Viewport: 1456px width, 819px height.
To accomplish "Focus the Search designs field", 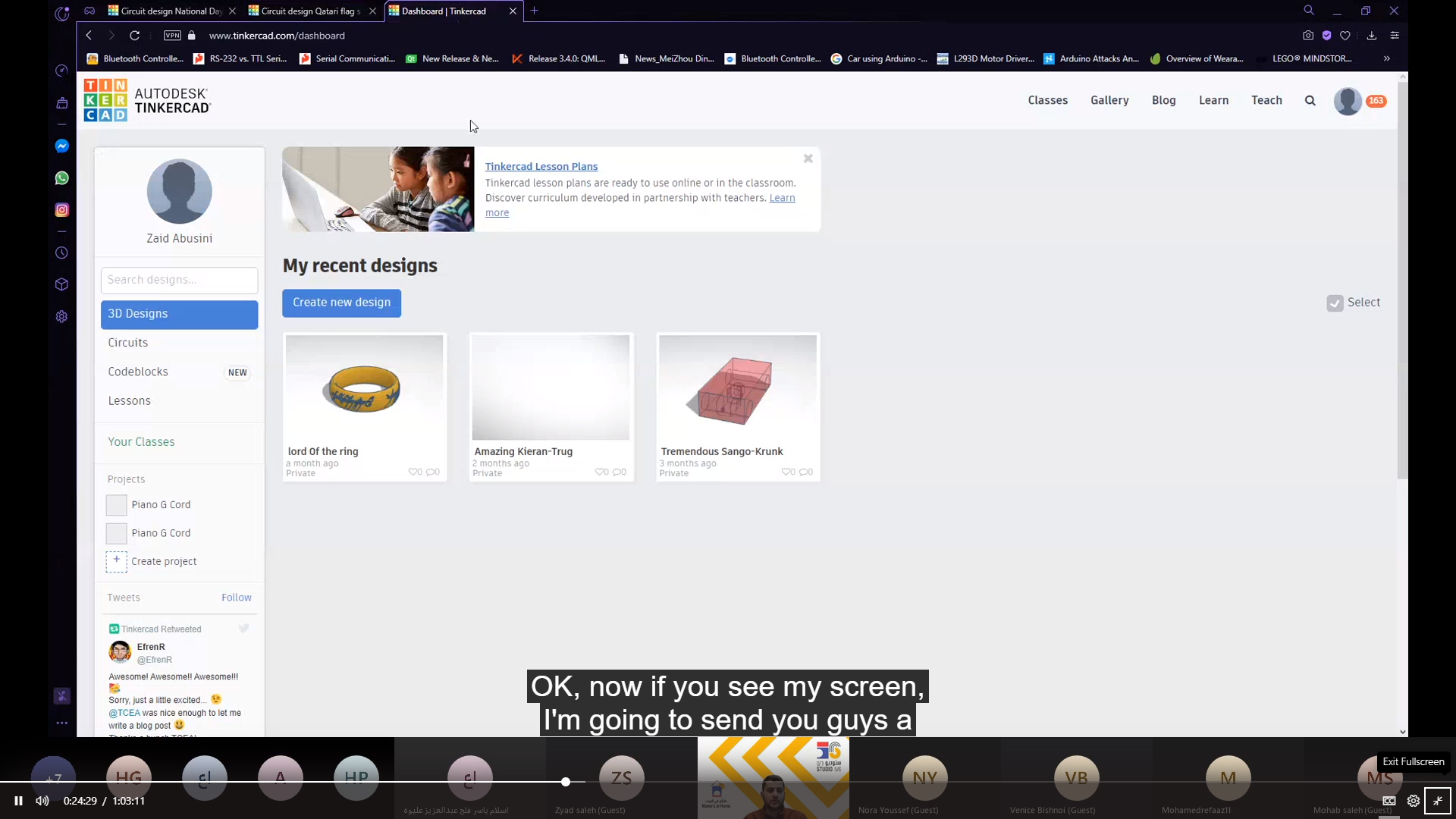I will pyautogui.click(x=179, y=280).
